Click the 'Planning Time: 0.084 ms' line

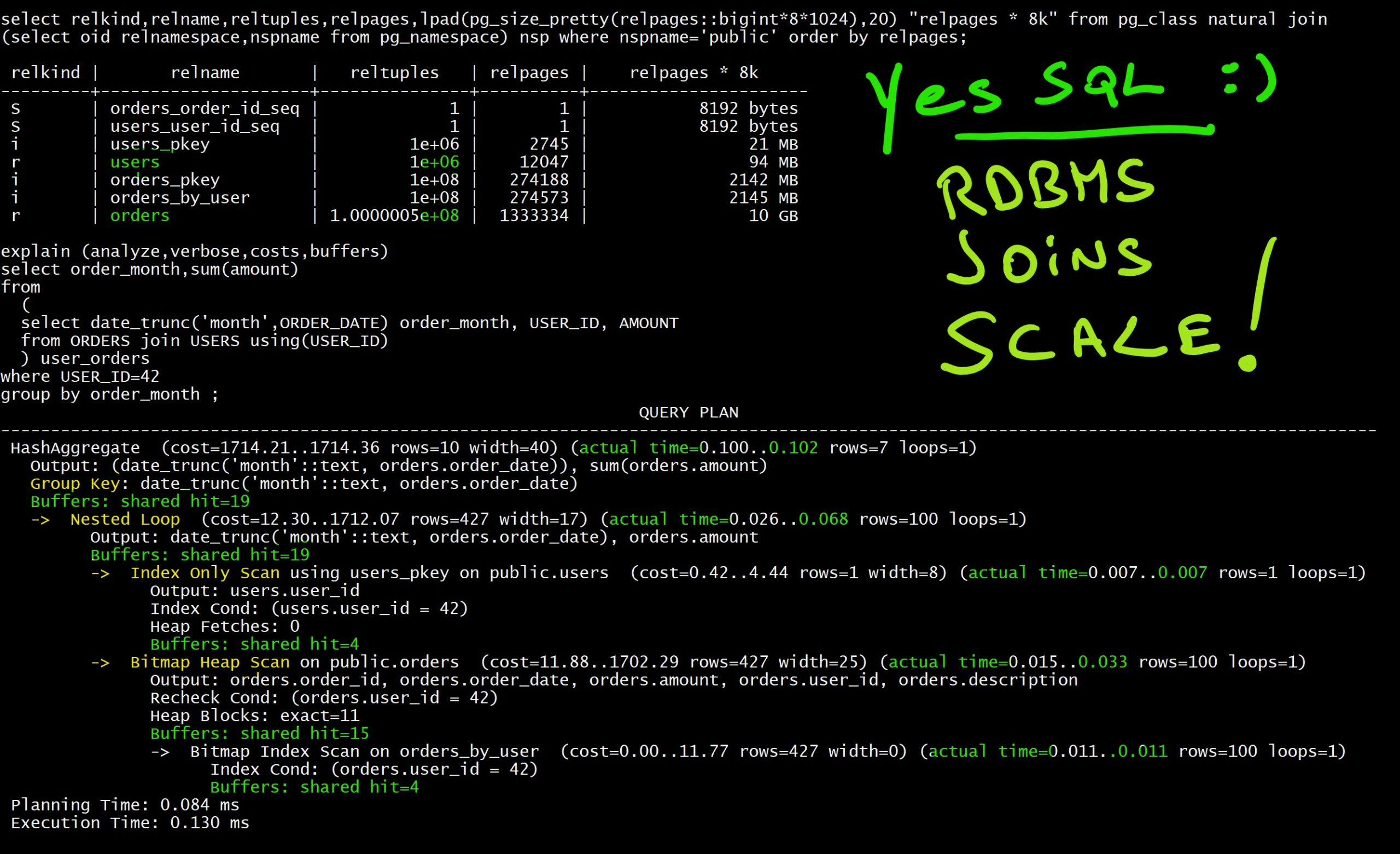pos(125,805)
